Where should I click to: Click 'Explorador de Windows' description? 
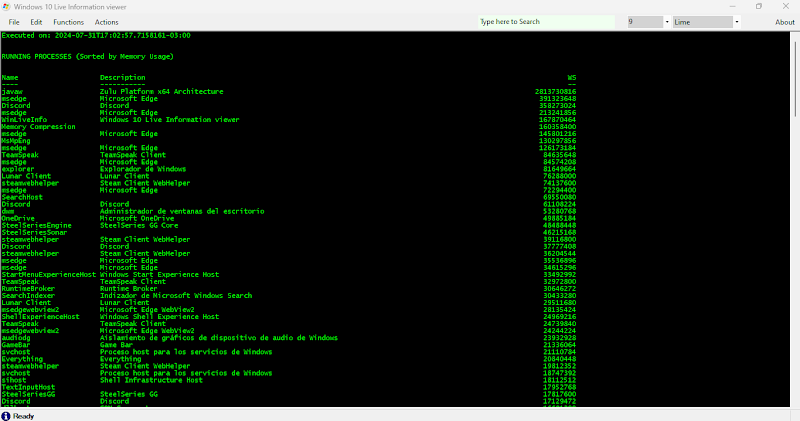(x=143, y=169)
